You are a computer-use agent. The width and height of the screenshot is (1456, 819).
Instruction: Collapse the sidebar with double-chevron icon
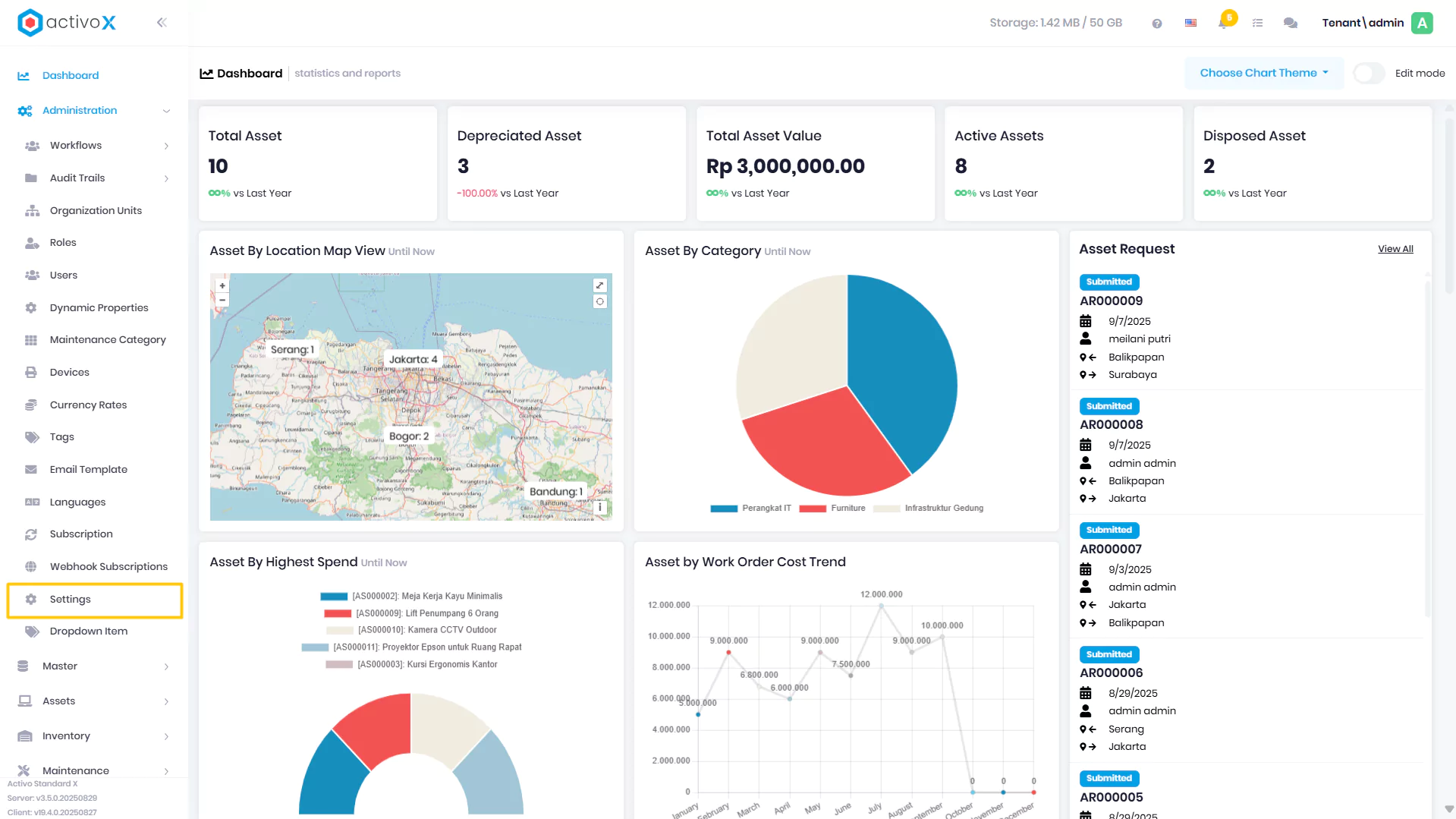[162, 23]
